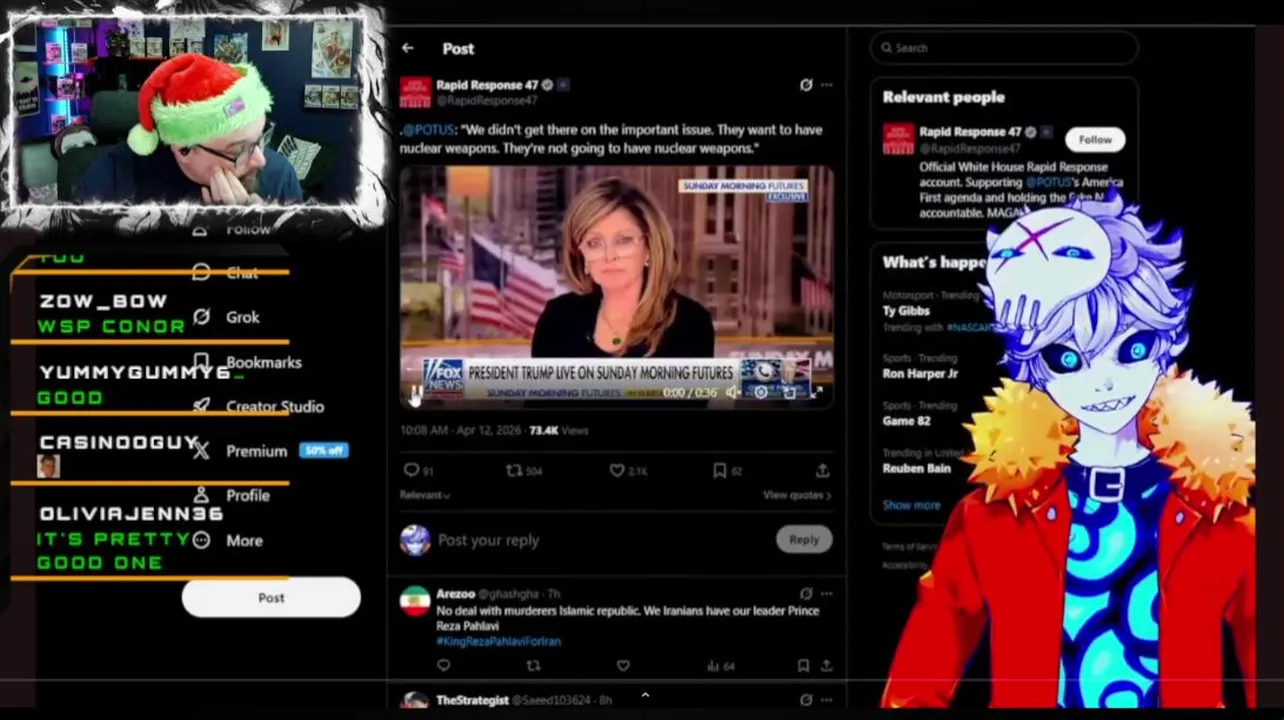
Task: Share the Rapid Response post
Action: pos(822,470)
